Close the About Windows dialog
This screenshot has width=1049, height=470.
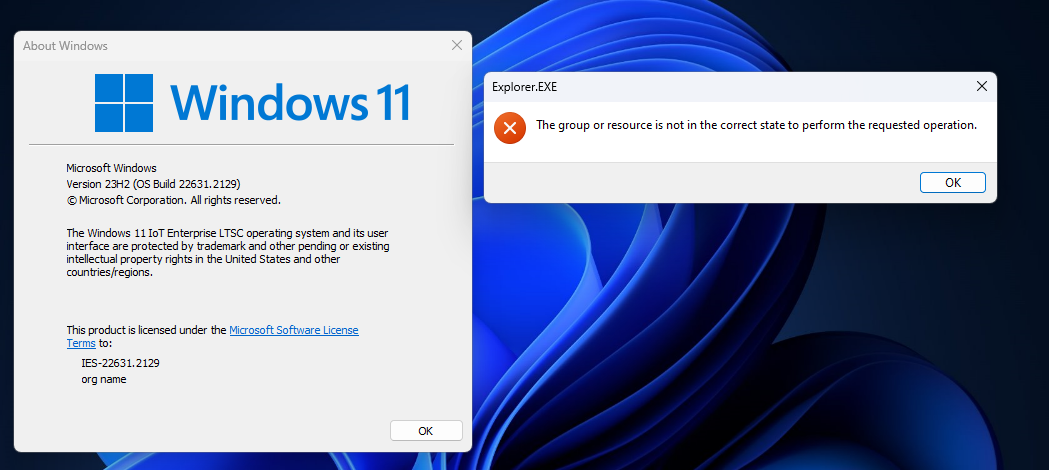tap(457, 45)
